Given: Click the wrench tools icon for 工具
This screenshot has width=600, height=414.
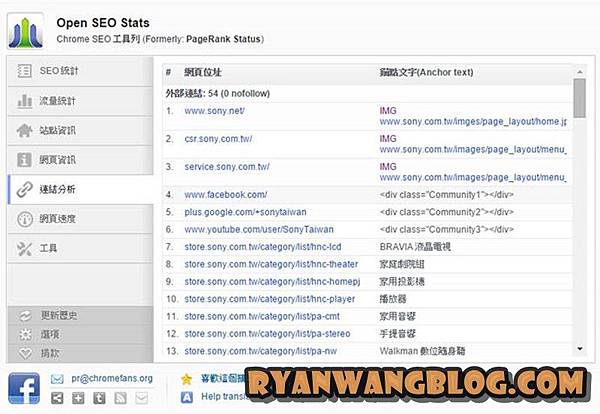Looking at the screenshot, I should (24, 249).
